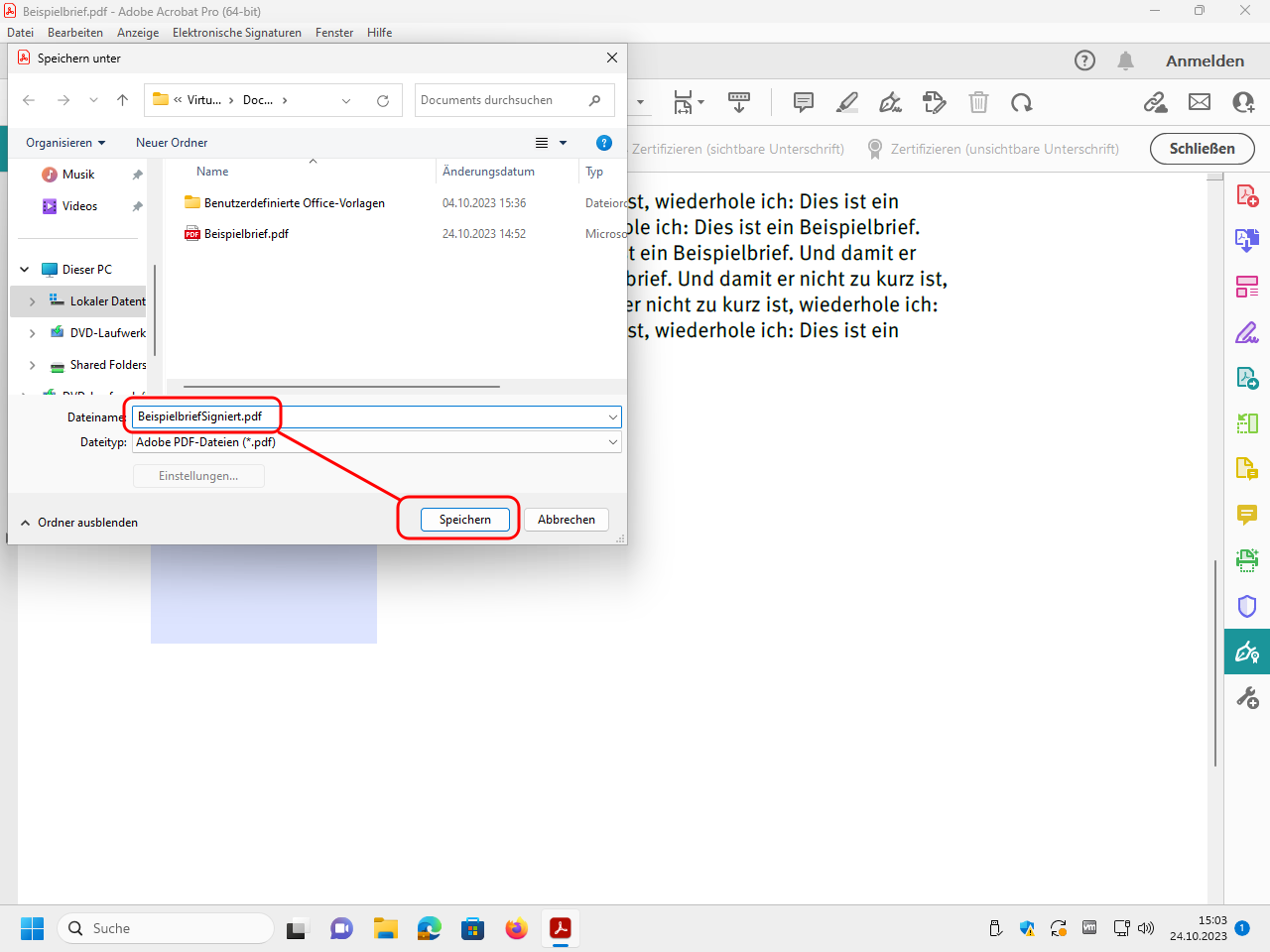Image resolution: width=1270 pixels, height=952 pixels.
Task: Collapse folders with Ordner ausblenden
Action: 79,523
